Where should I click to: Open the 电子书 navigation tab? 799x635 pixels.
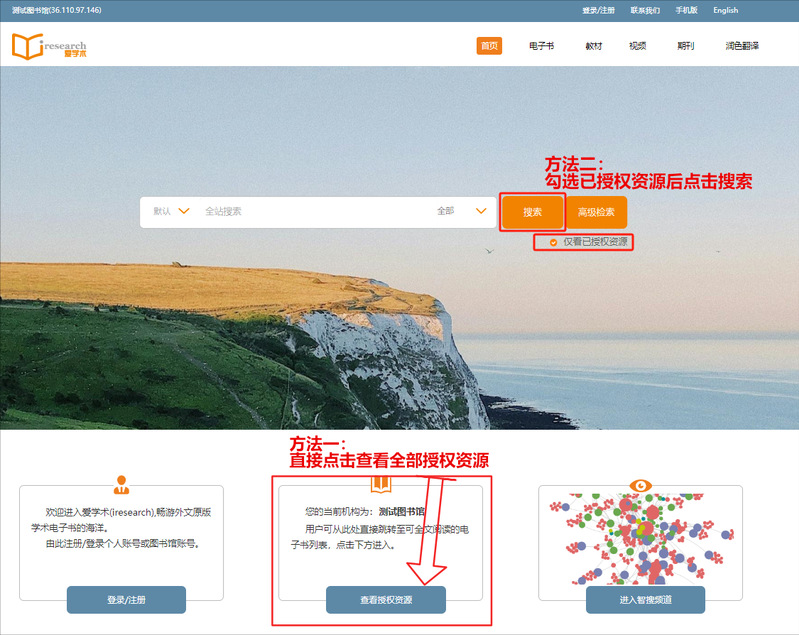[541, 46]
